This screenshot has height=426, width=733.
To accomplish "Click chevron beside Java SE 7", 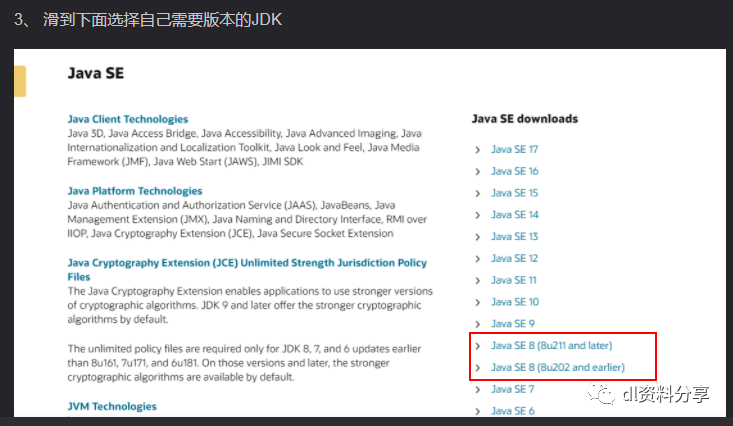I will point(477,390).
